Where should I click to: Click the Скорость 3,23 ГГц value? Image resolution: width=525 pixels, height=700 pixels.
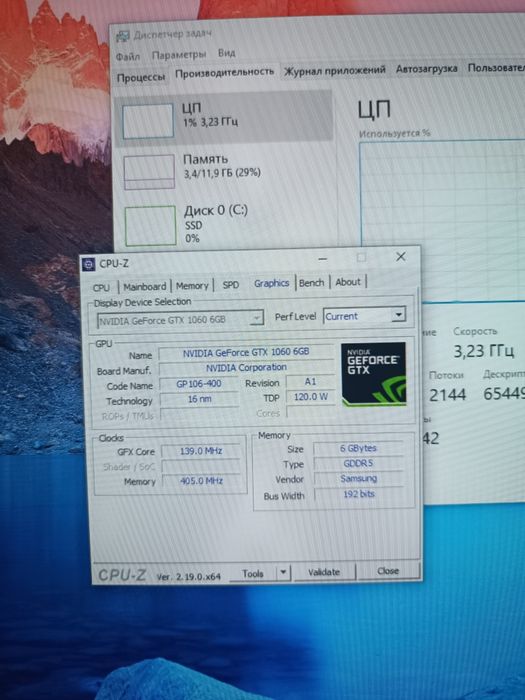[483, 351]
